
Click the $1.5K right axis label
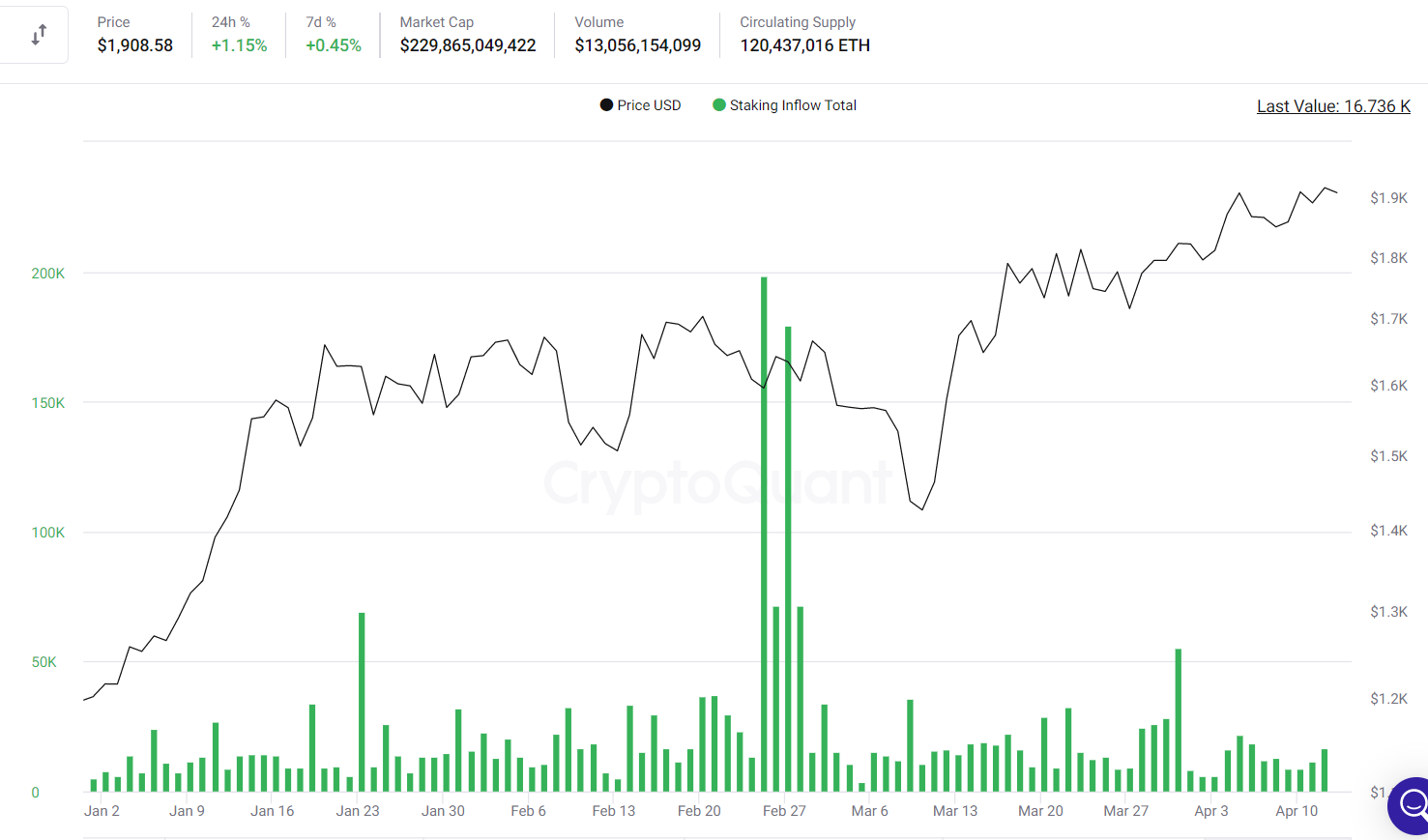(x=1389, y=456)
